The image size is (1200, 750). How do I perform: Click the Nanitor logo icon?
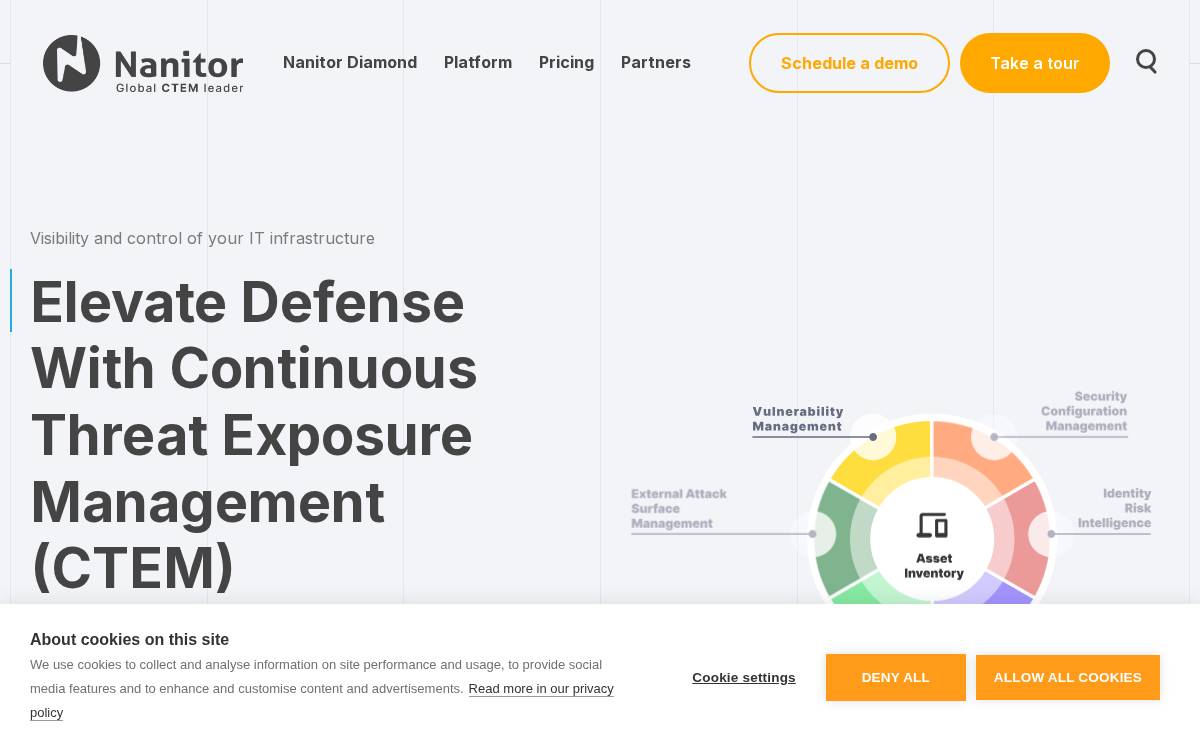(71, 63)
